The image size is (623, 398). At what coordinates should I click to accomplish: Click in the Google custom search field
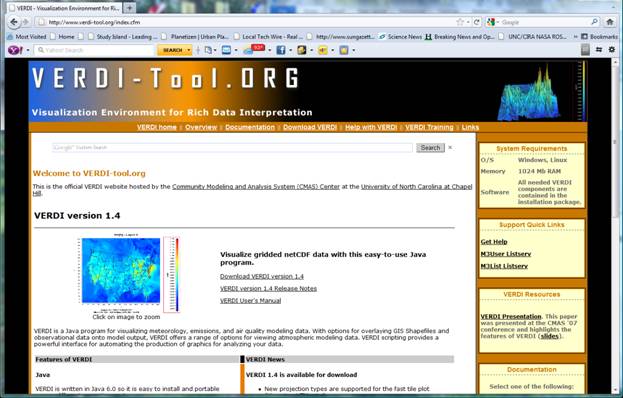pos(232,148)
